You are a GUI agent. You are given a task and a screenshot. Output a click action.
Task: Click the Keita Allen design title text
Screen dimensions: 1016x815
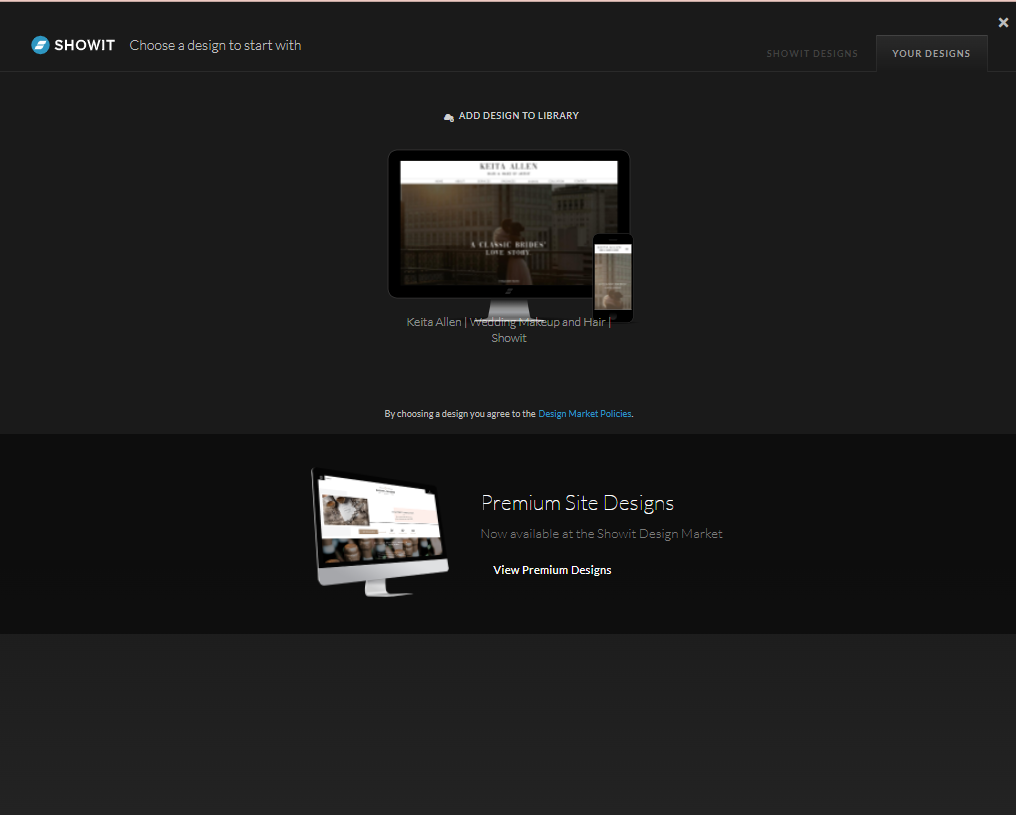(509, 330)
